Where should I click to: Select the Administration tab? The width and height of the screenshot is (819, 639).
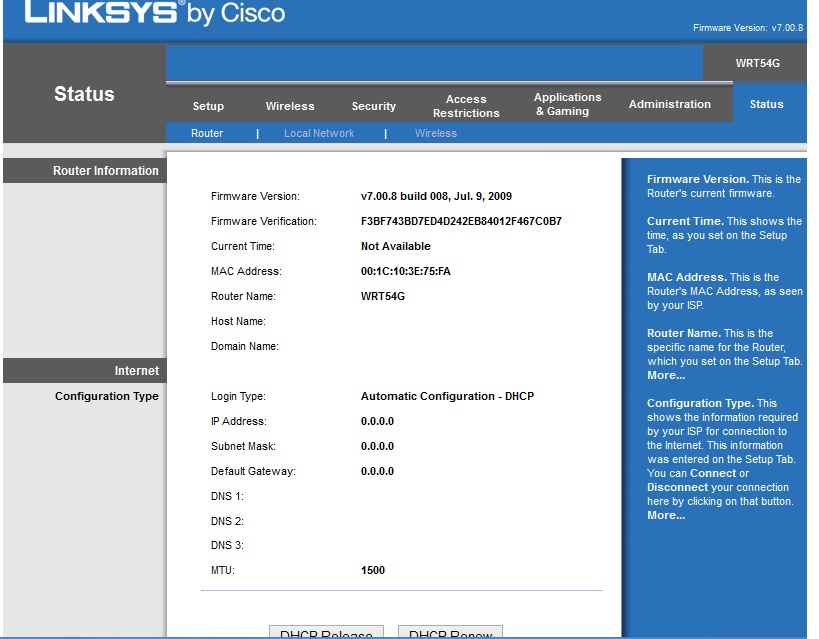click(670, 104)
